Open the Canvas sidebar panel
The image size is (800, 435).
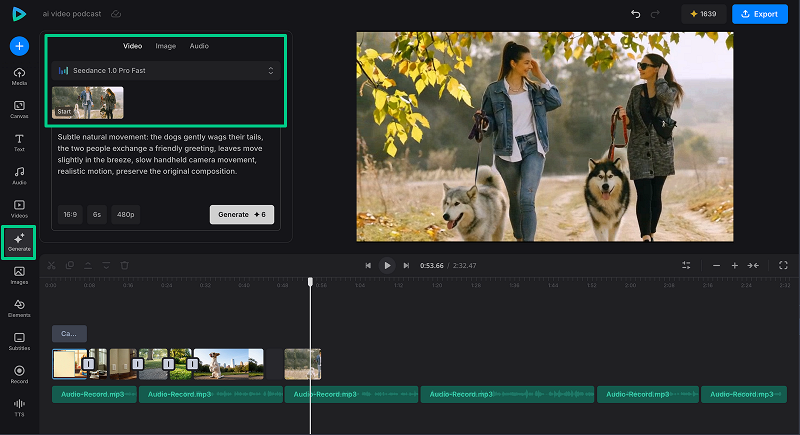pyautogui.click(x=19, y=110)
